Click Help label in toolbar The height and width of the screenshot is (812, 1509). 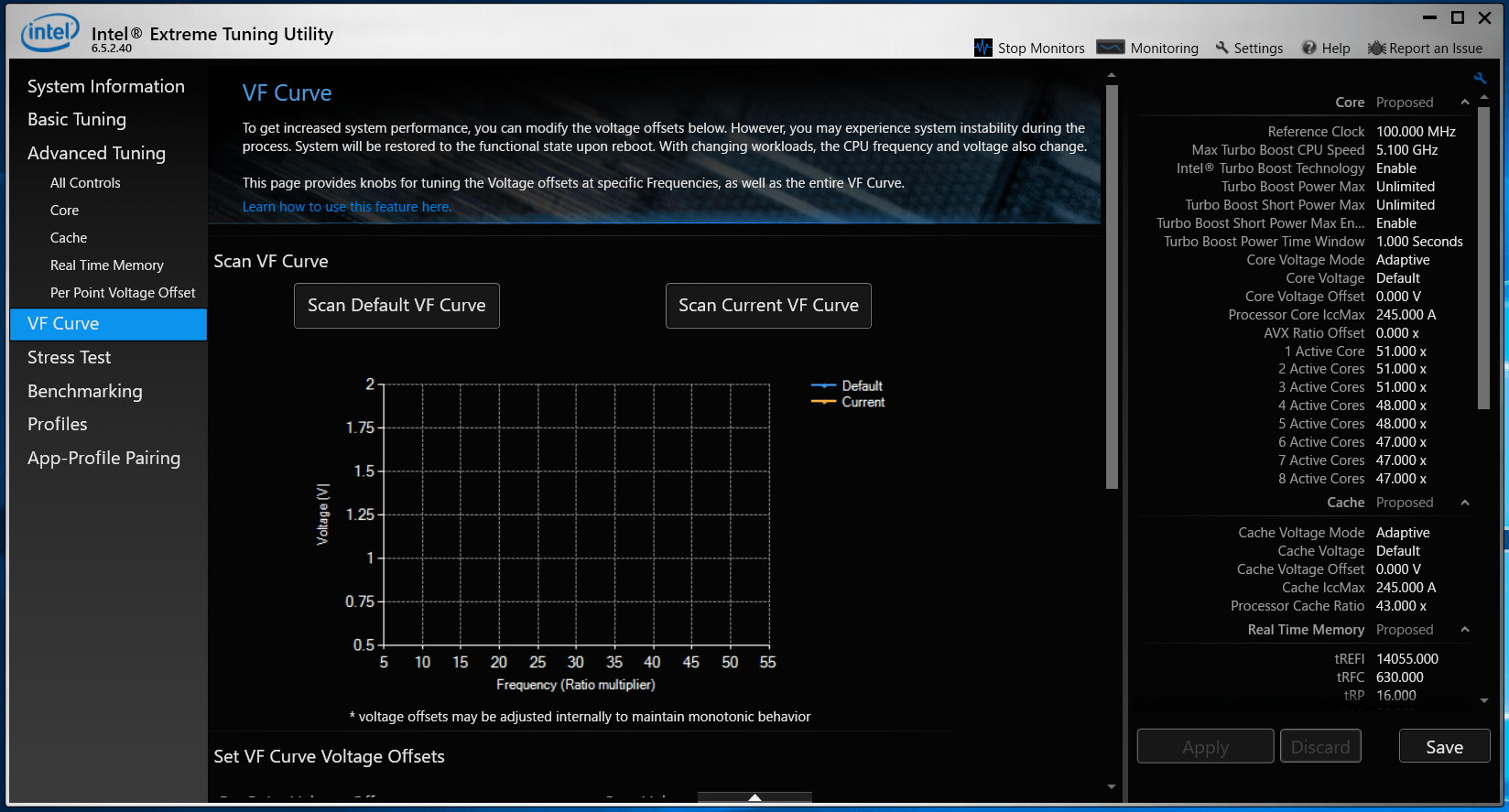1336,49
